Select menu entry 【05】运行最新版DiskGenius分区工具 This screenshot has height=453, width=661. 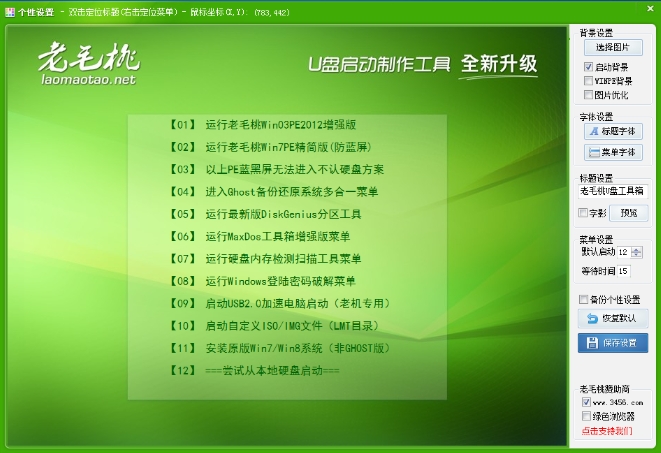(265, 214)
